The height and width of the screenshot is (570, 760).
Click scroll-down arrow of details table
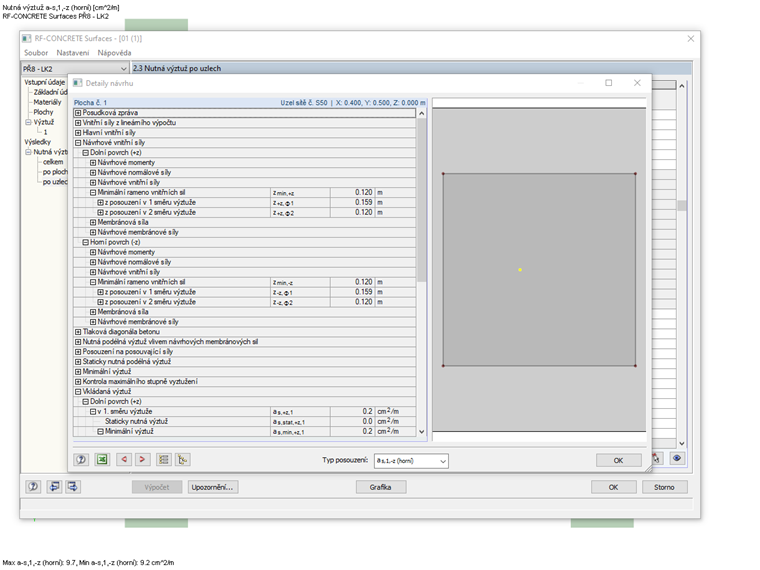tap(421, 431)
